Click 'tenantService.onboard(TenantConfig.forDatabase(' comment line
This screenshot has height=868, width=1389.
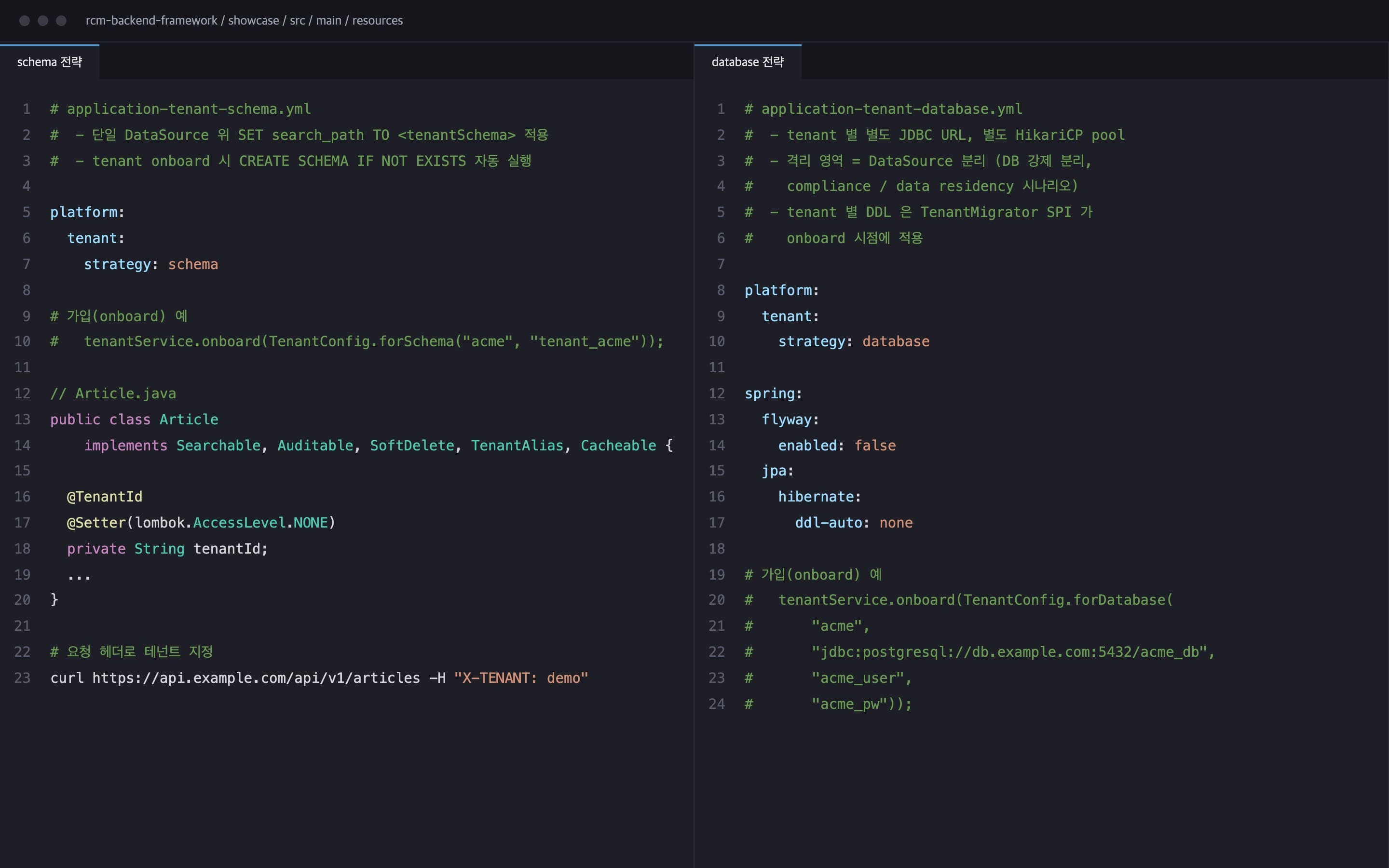[x=959, y=600]
